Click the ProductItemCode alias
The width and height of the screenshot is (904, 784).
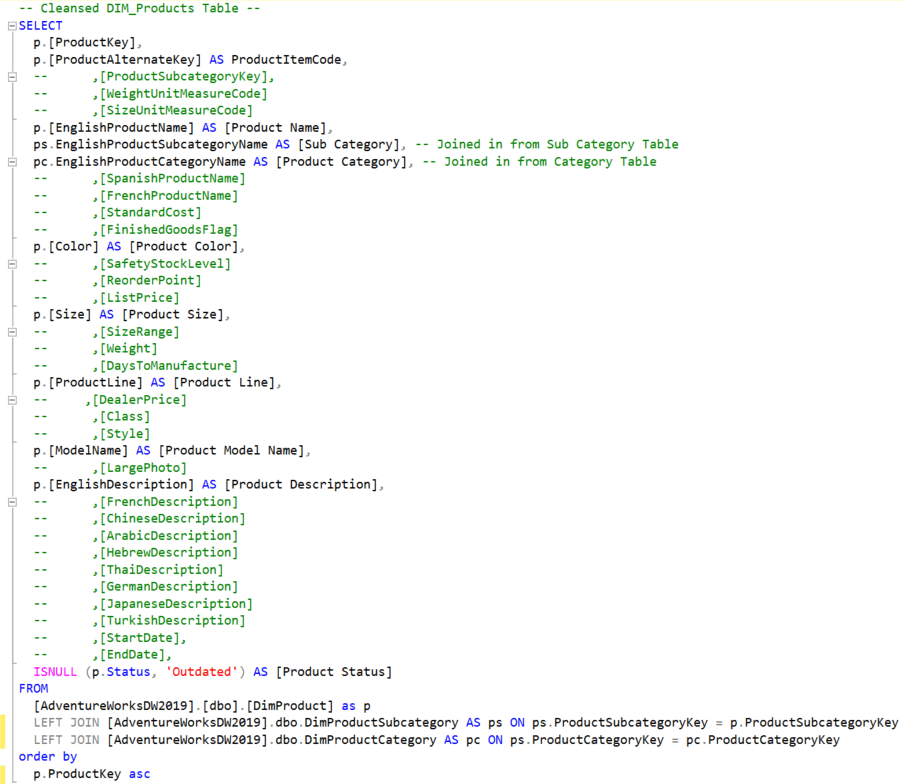[x=288, y=60]
